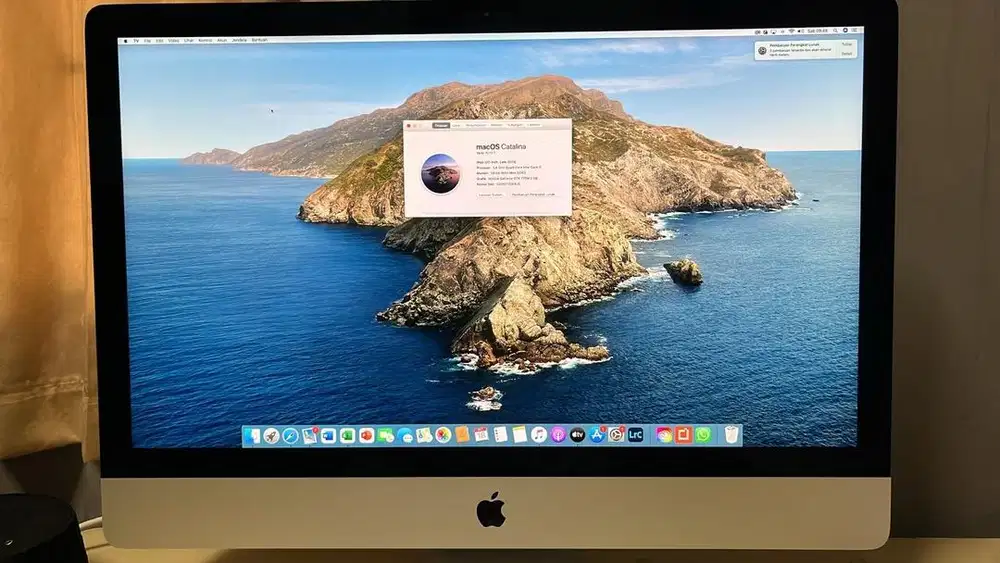
Task: Open Mail stamp icon with badge
Action: pyautogui.click(x=309, y=435)
